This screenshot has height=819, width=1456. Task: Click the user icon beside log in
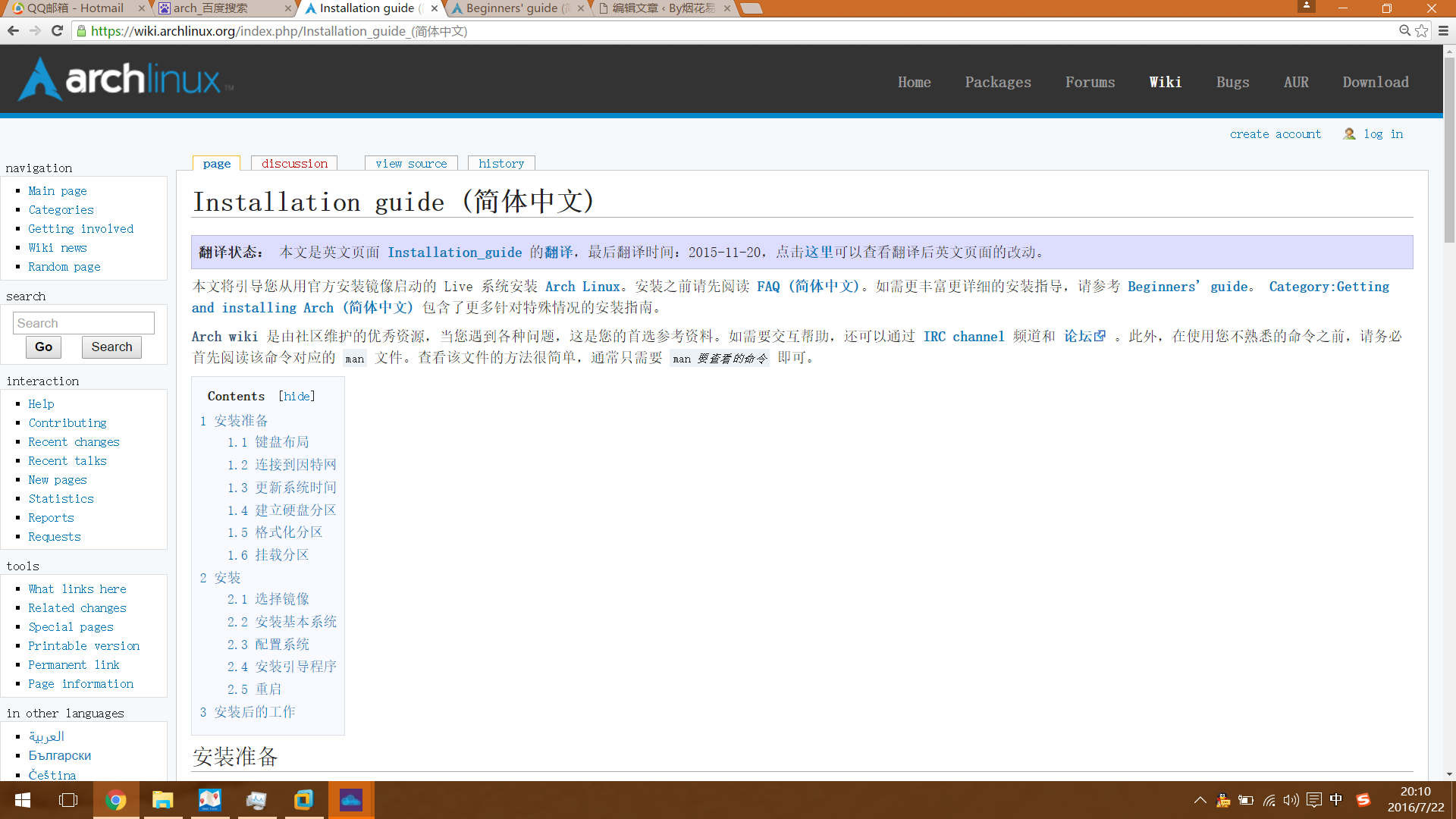pos(1349,134)
